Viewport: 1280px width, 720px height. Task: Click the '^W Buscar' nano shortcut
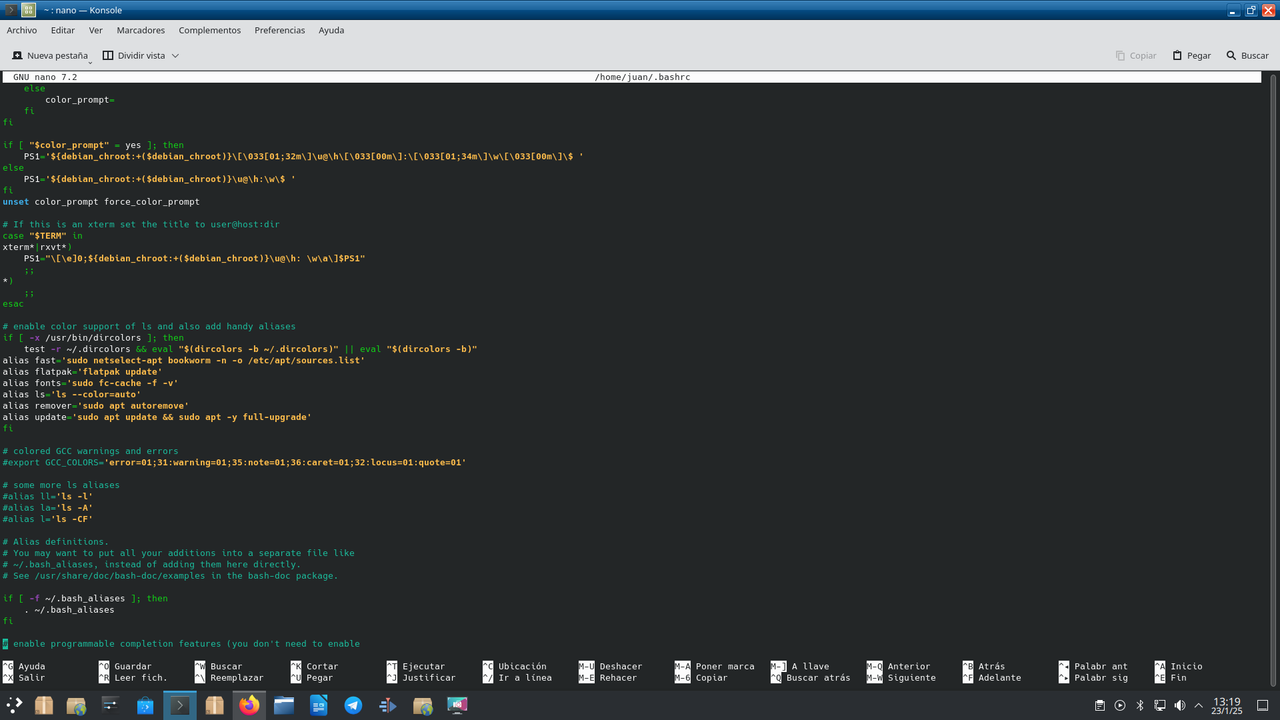coord(218,666)
